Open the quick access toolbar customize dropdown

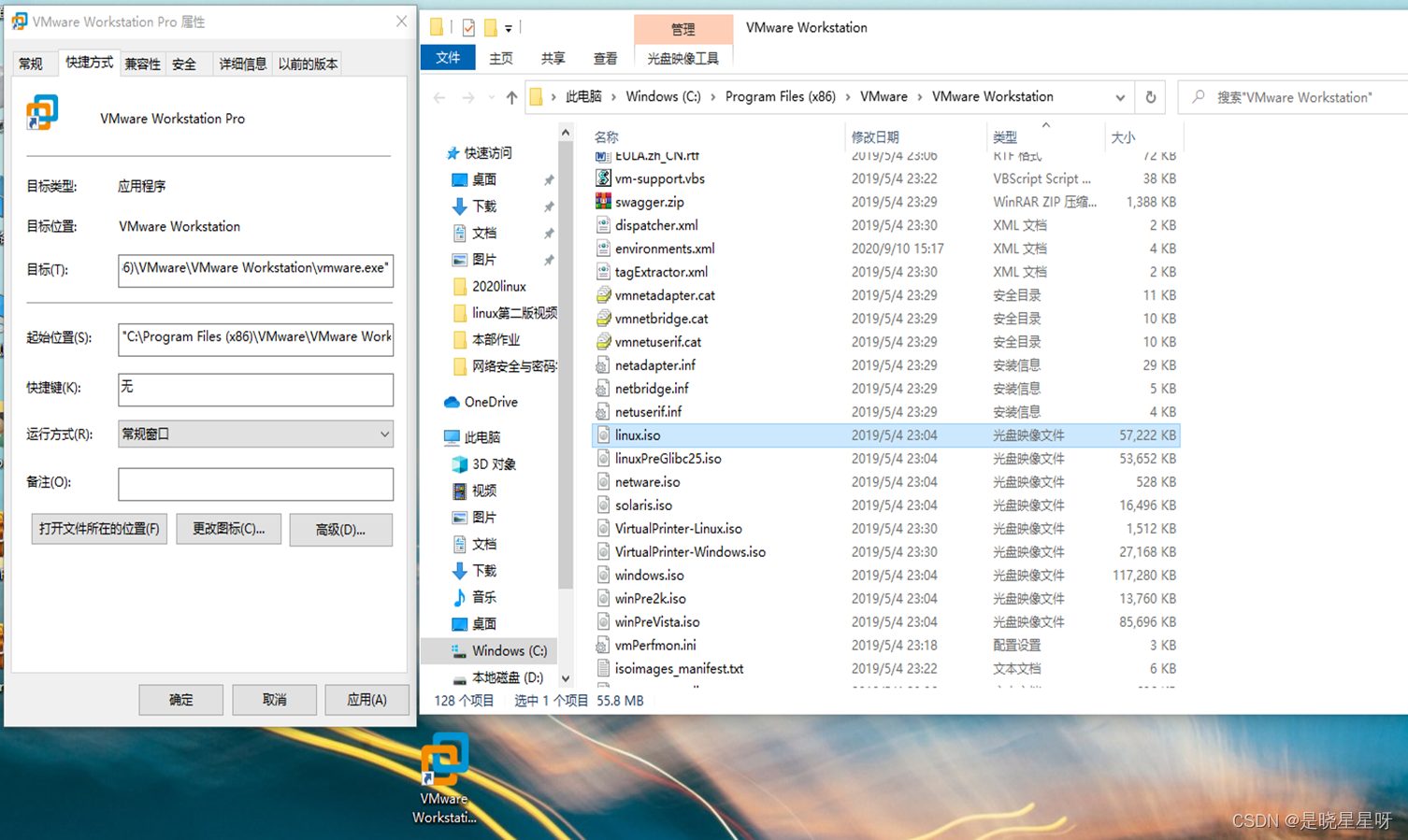tap(508, 28)
